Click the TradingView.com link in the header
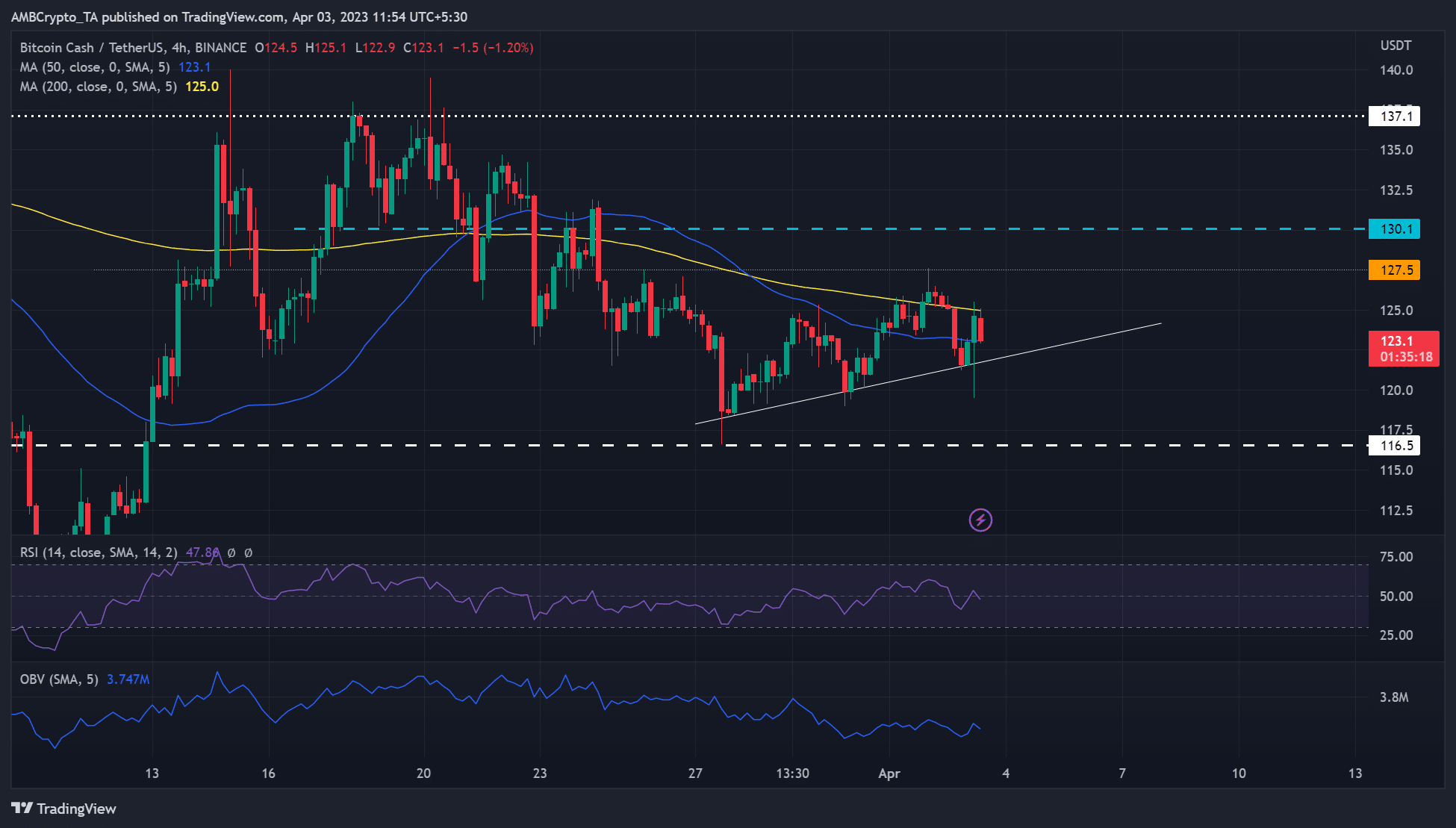This screenshot has height=828, width=1456. (x=230, y=16)
